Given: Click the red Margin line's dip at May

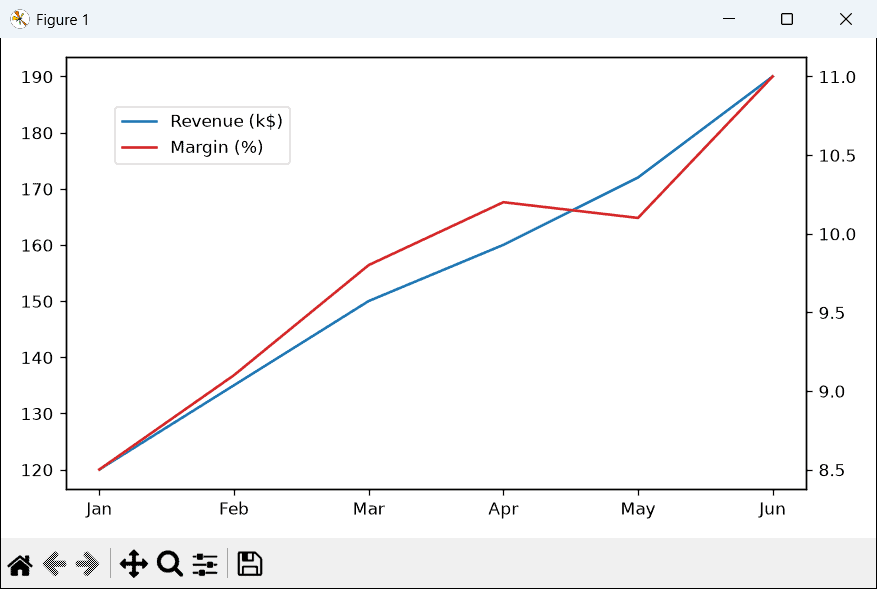Looking at the screenshot, I should [638, 218].
